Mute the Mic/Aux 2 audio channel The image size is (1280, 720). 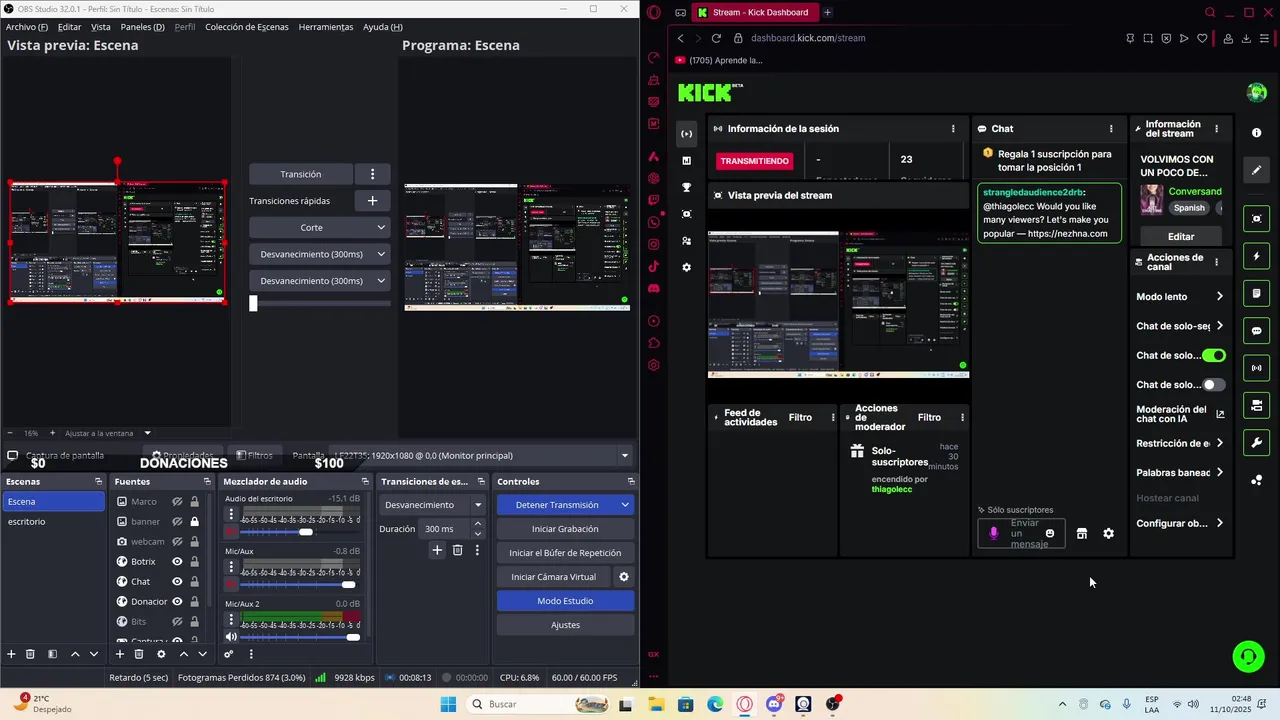click(231, 637)
